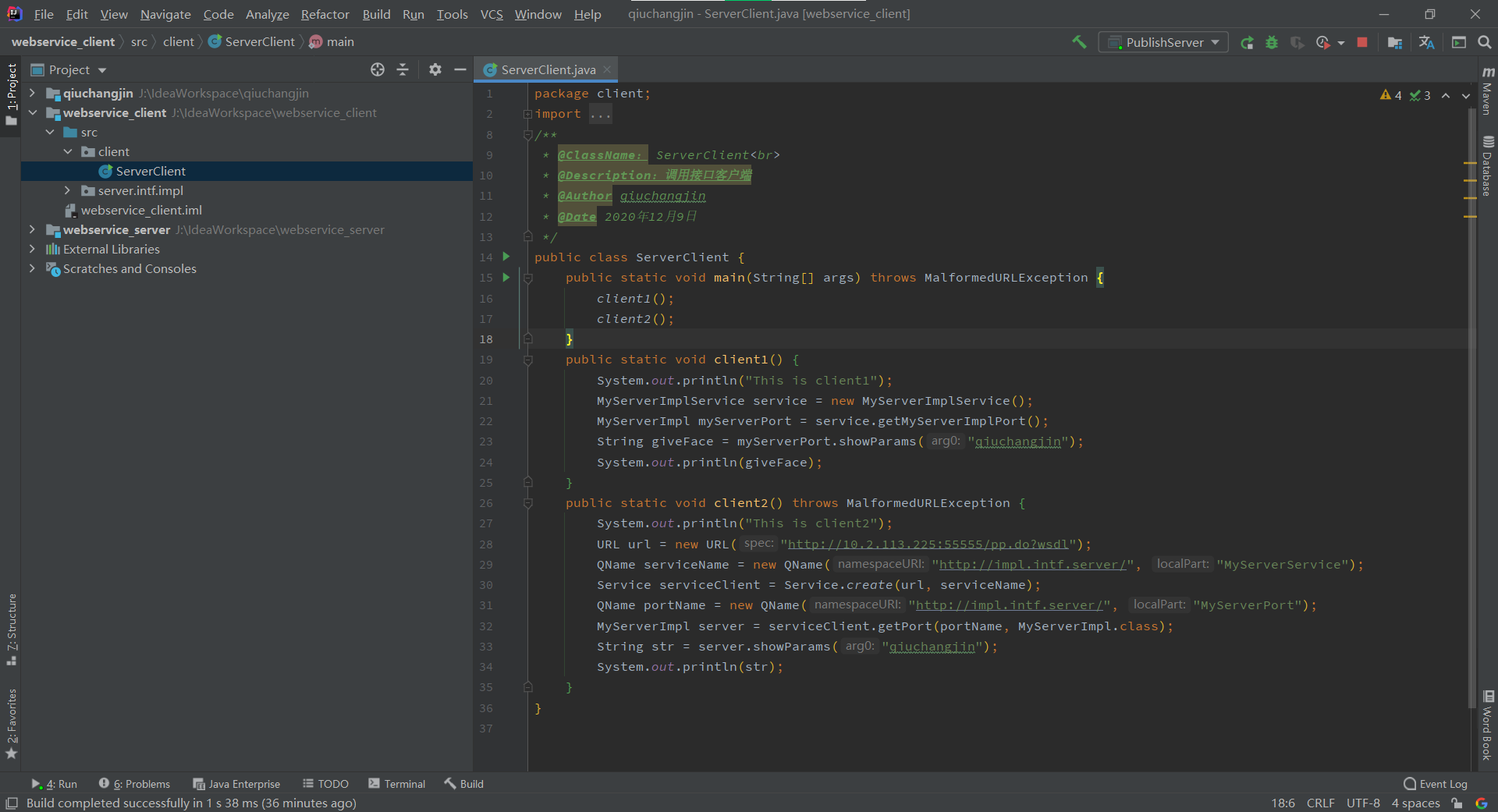The width and height of the screenshot is (1498, 812).
Task: Build the project with the hammer icon
Action: [x=1079, y=42]
